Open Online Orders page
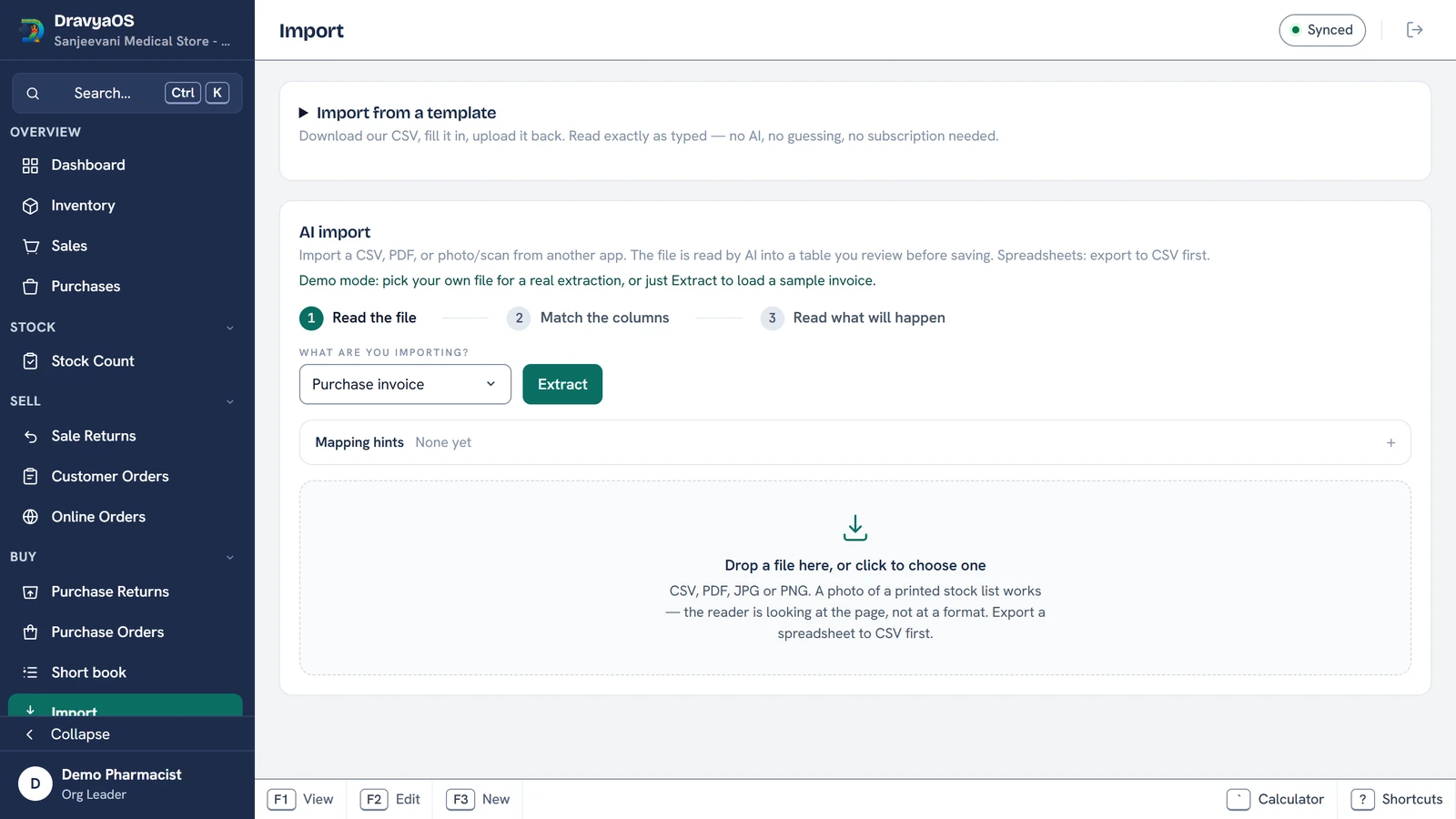 coord(126,516)
